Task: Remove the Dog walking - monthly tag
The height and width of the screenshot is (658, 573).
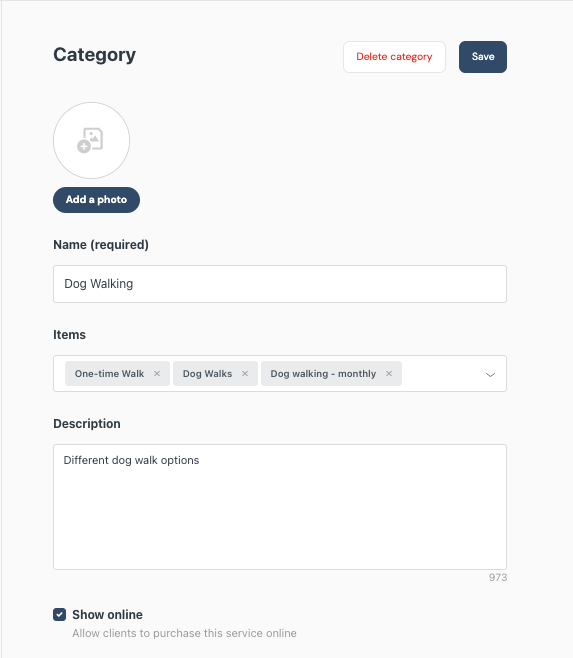Action: click(389, 373)
